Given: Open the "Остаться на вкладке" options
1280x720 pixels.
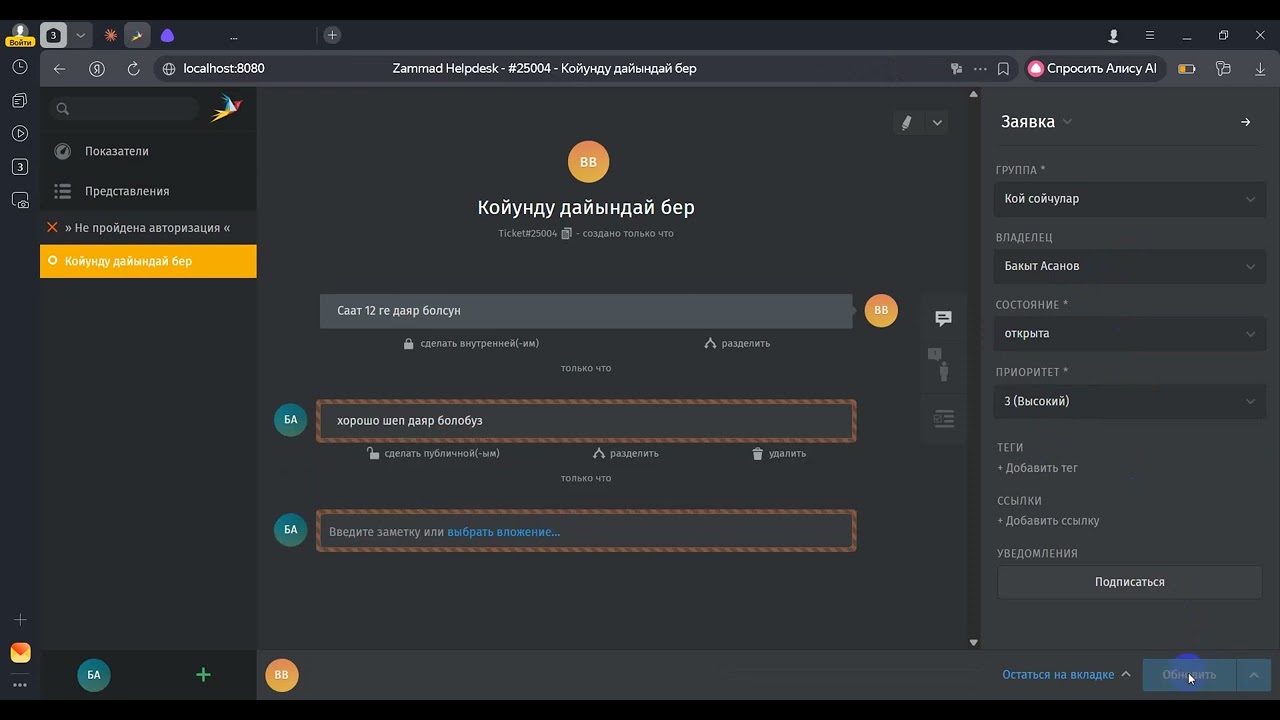Looking at the screenshot, I should pyautogui.click(x=1066, y=675).
